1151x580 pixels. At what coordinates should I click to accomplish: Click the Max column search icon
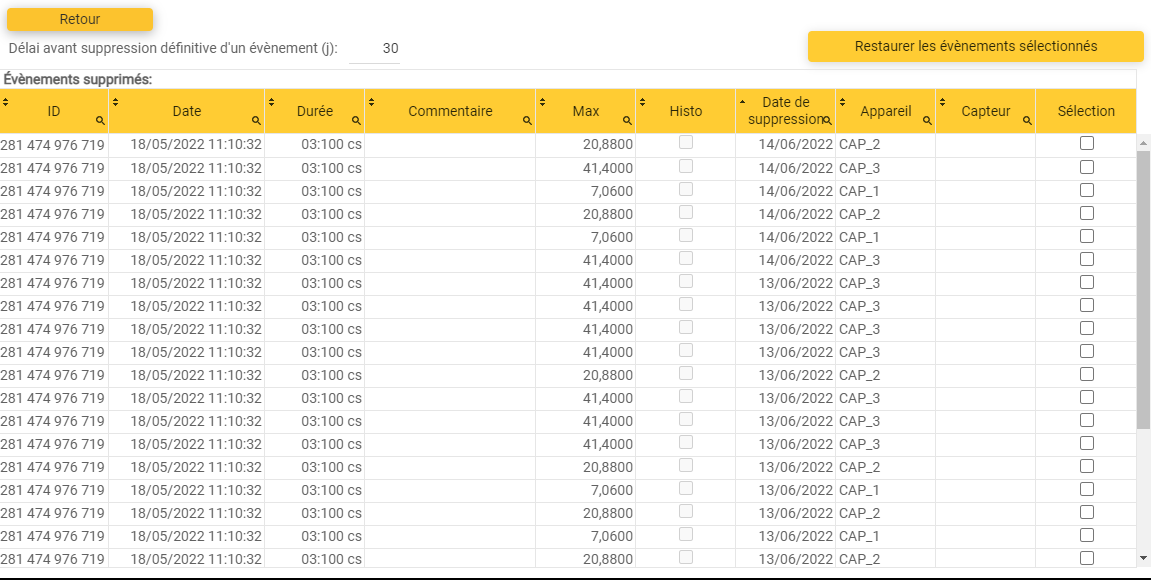[x=627, y=121]
